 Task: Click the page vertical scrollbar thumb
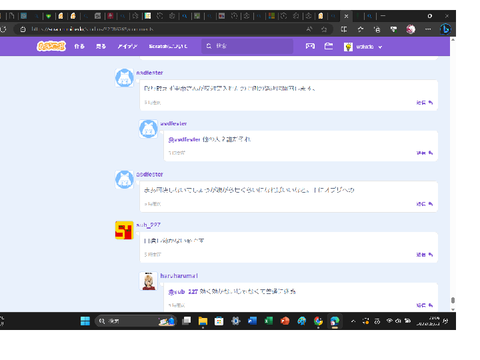(453, 300)
